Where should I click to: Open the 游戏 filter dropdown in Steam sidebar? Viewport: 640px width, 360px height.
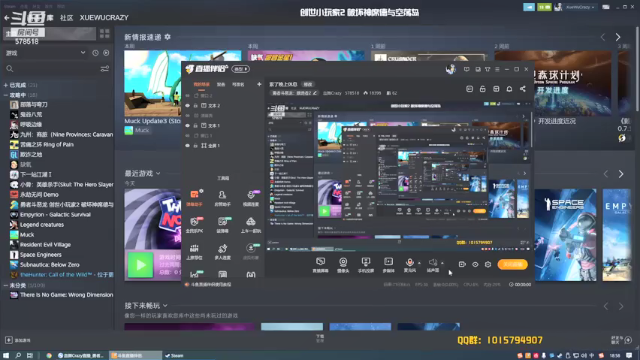(45, 53)
